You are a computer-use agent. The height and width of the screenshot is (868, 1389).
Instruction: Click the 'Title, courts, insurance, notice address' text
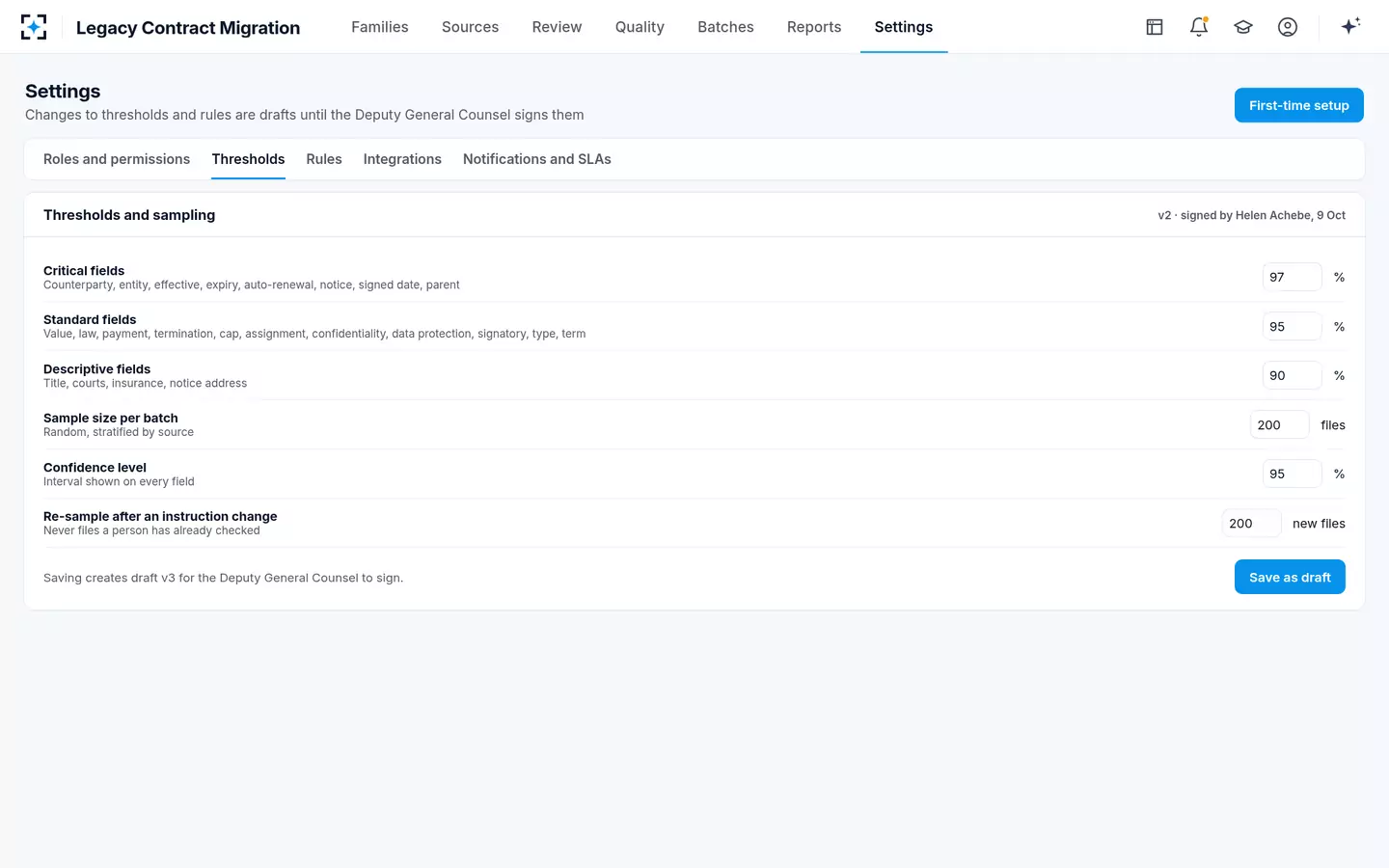coord(145,383)
